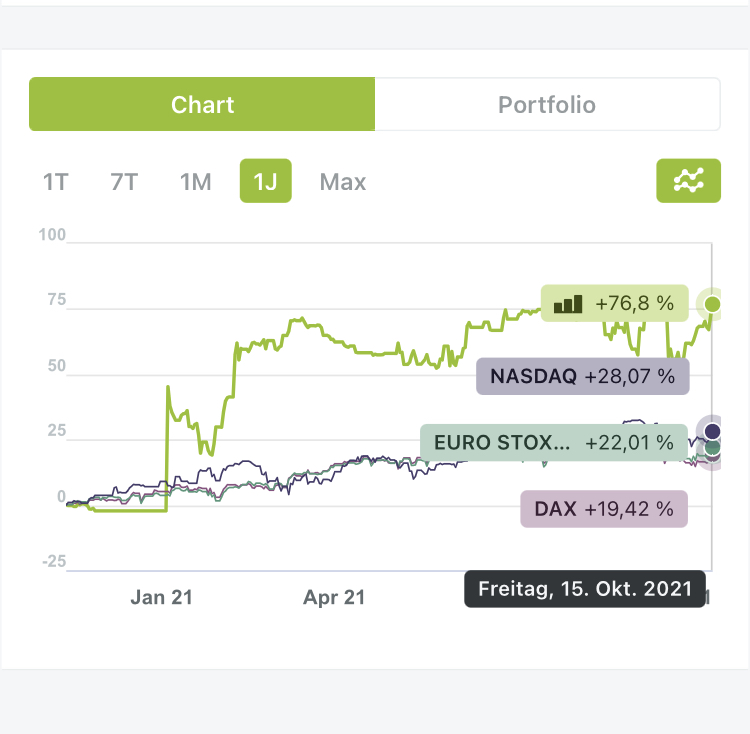750x734 pixels.
Task: Show the Max time range
Action: coord(343,182)
